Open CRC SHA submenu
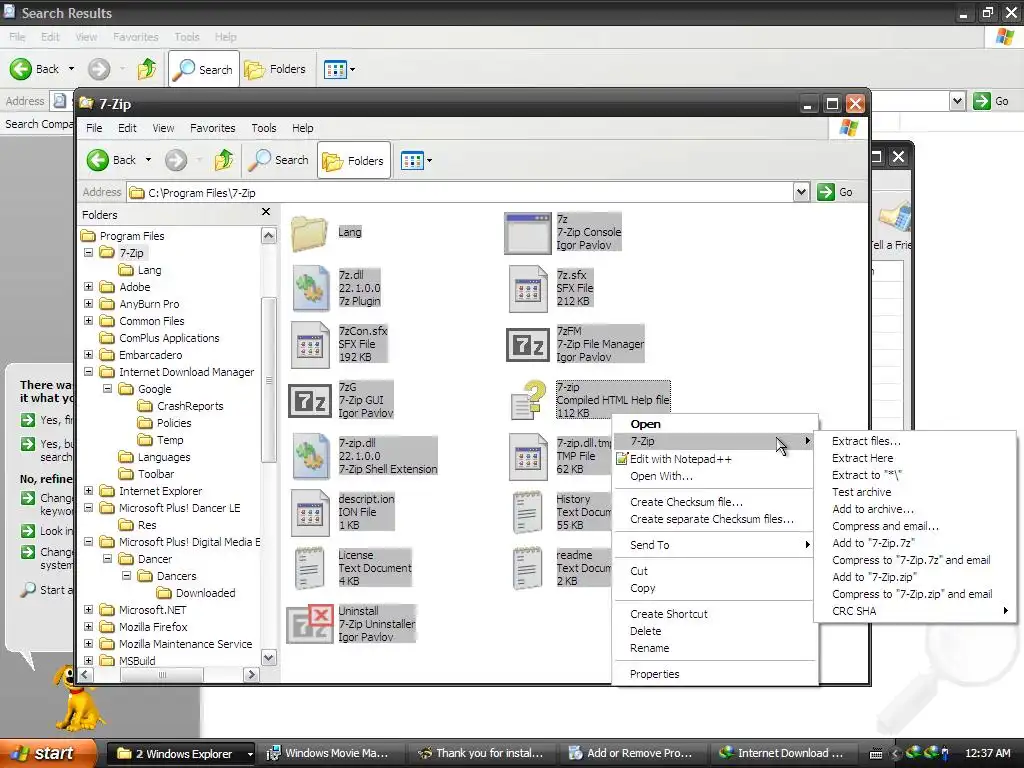Image resolution: width=1024 pixels, height=768 pixels. click(915, 611)
